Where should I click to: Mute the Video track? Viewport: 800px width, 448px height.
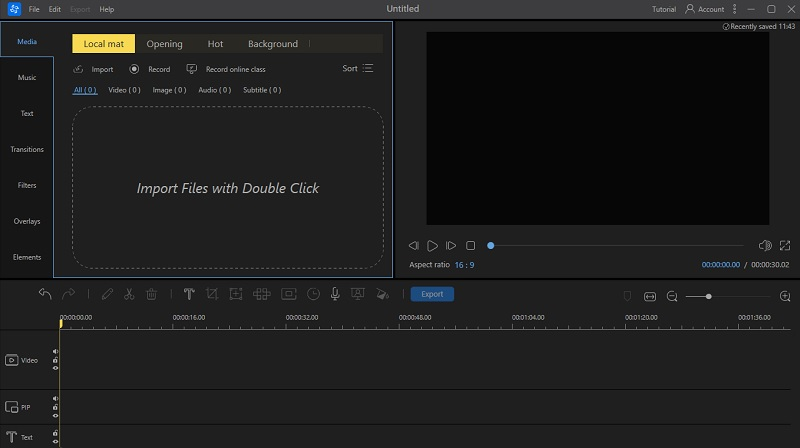coord(55,352)
